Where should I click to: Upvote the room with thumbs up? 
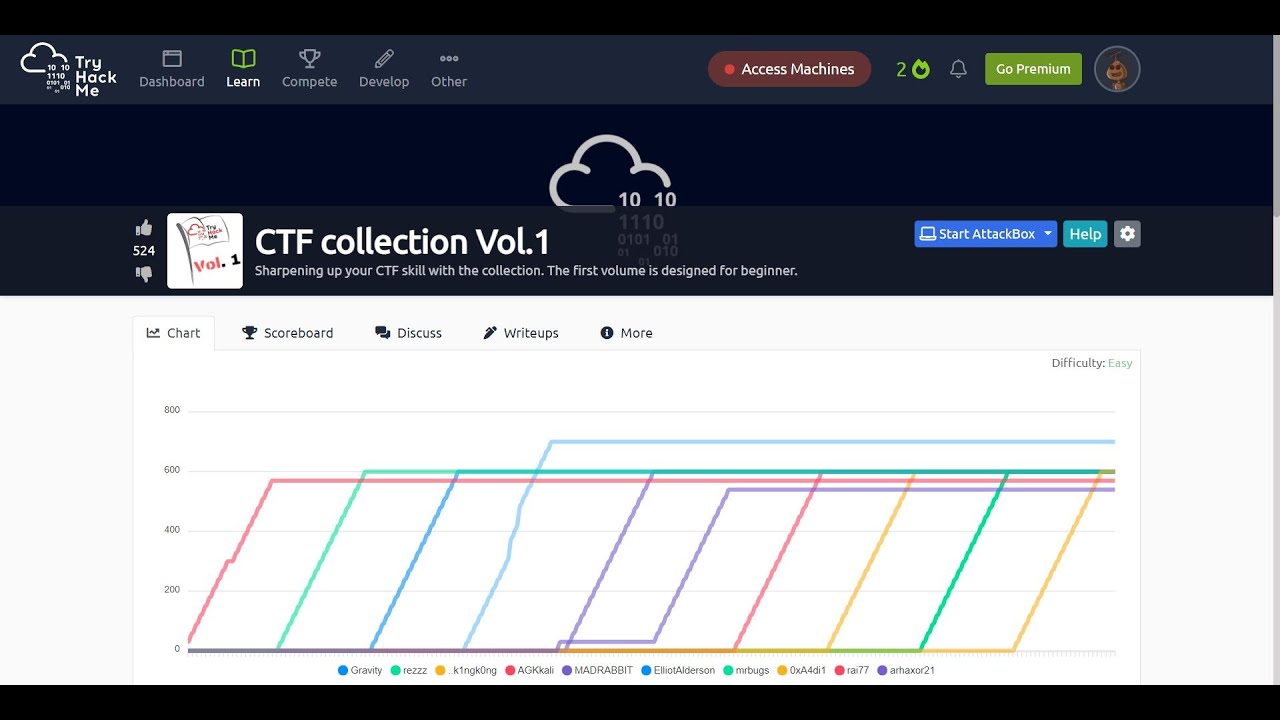(x=144, y=228)
